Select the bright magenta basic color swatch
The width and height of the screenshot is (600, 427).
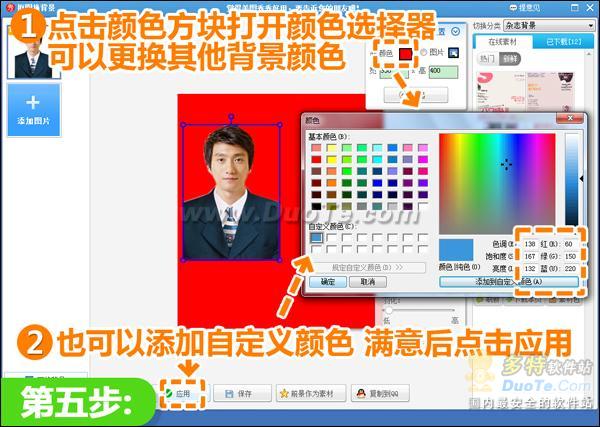click(x=423, y=160)
